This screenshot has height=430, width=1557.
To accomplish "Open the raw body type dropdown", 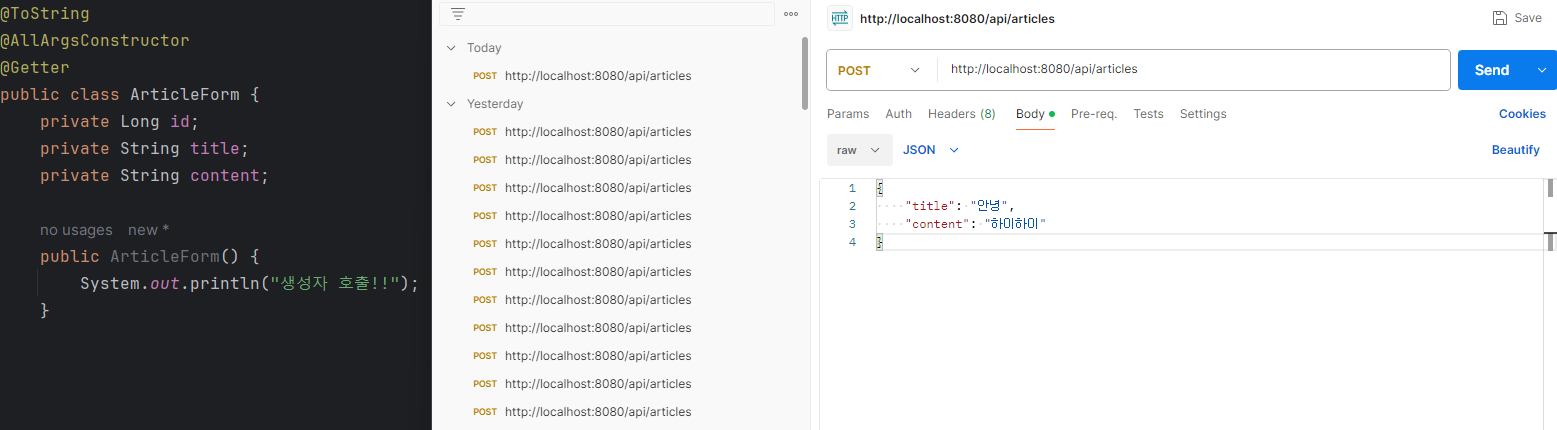I will tap(859, 150).
